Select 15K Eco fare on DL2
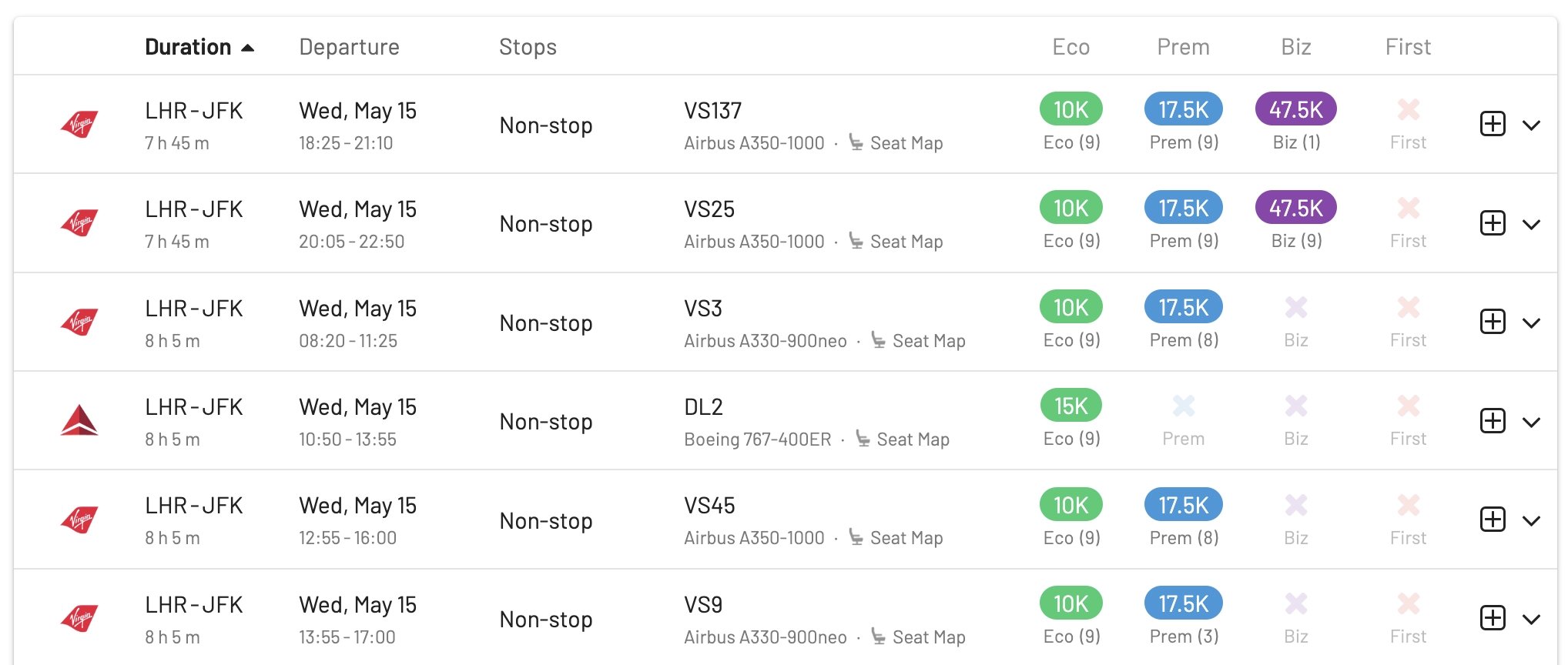Screen dimensions: 1568x665 click(1071, 406)
